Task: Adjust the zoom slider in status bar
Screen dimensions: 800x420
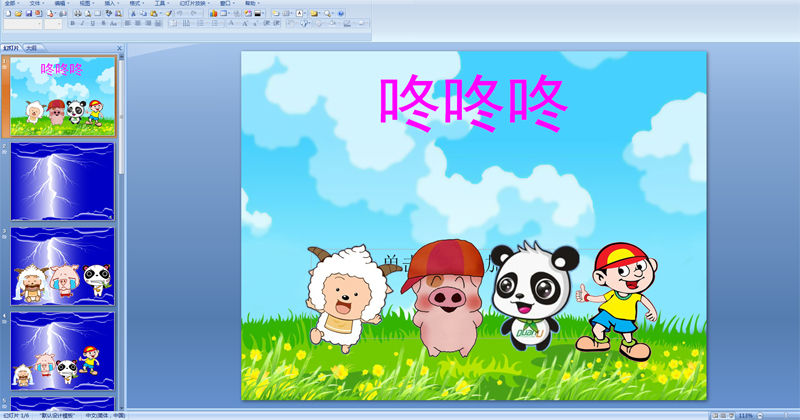Action: click(x=786, y=415)
